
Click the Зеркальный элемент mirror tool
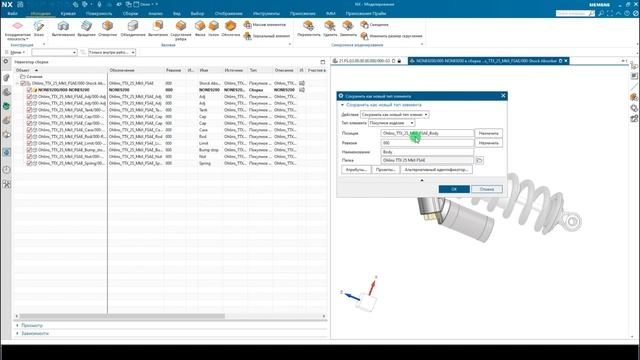pyautogui.click(x=267, y=36)
